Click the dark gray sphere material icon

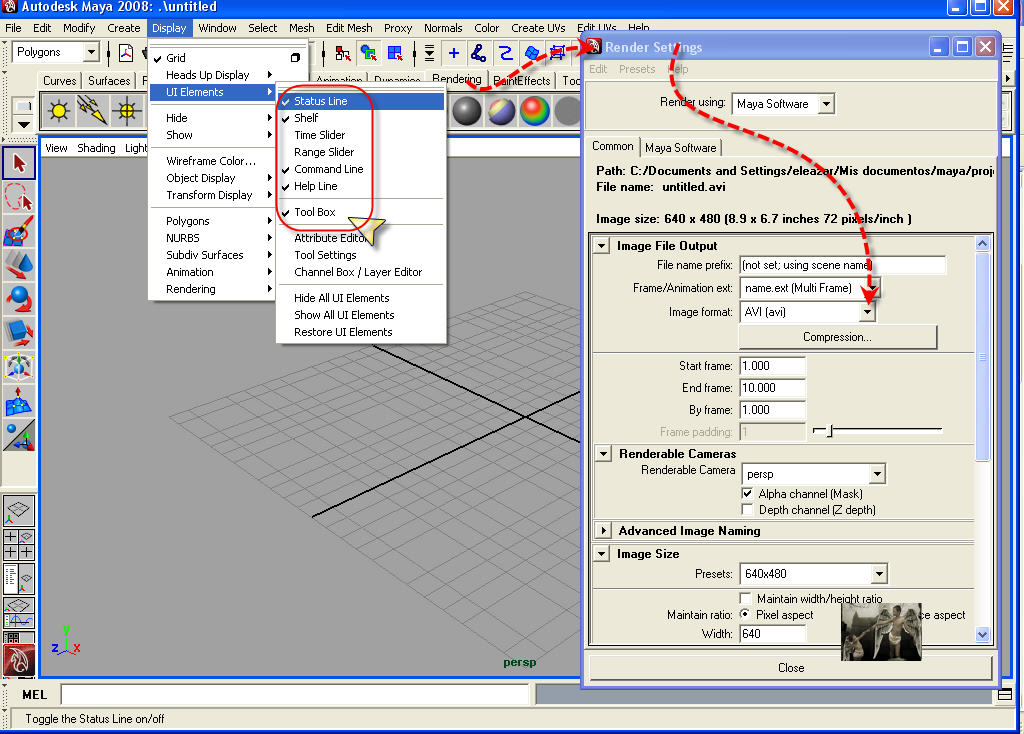[x=466, y=111]
